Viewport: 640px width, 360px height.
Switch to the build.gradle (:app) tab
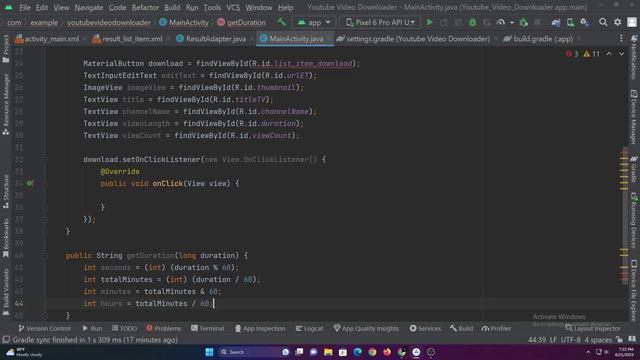538,39
